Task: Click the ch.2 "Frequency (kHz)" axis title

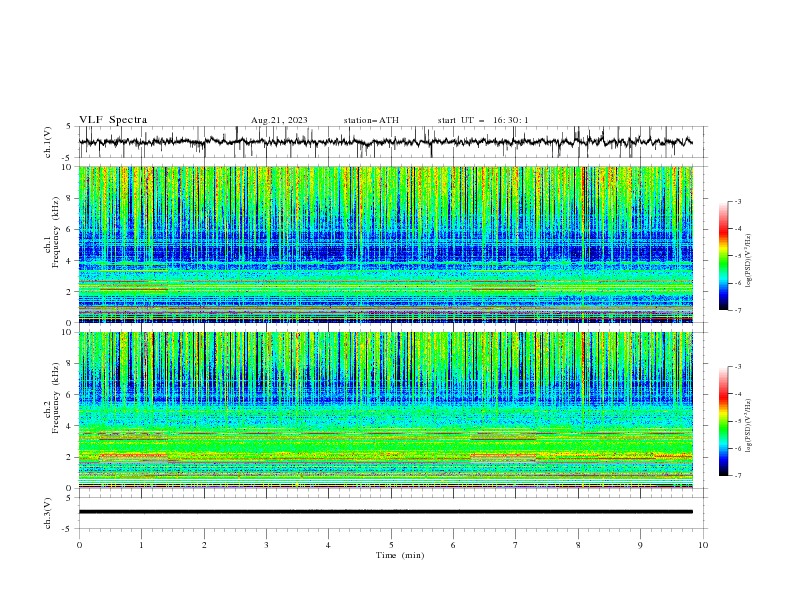Action: (57, 398)
